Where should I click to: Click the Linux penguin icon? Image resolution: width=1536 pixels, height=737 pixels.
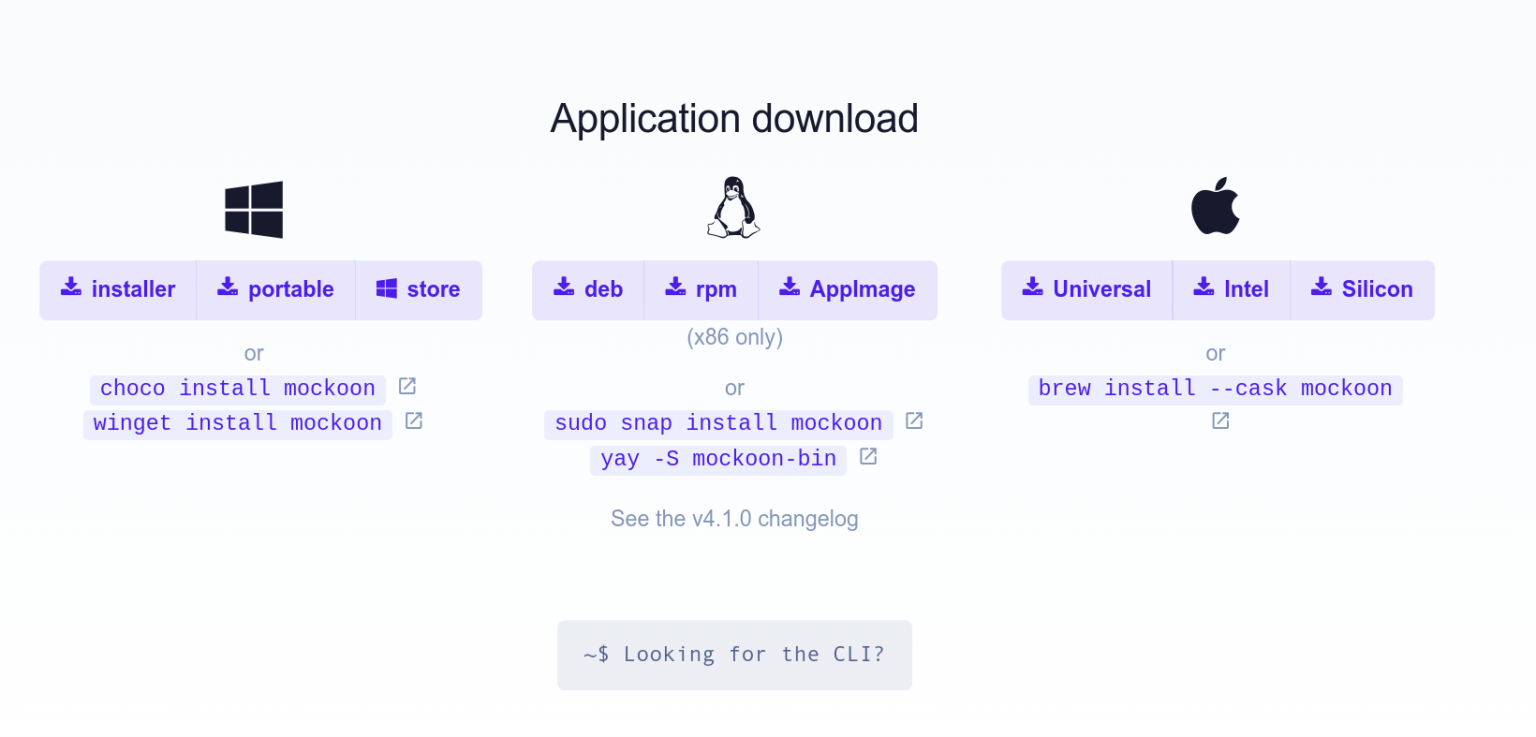click(x=734, y=206)
